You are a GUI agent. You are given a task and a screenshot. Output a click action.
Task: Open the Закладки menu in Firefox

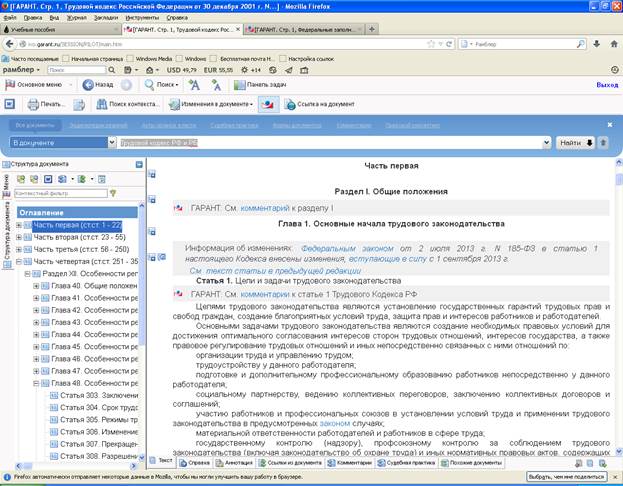click(x=105, y=17)
